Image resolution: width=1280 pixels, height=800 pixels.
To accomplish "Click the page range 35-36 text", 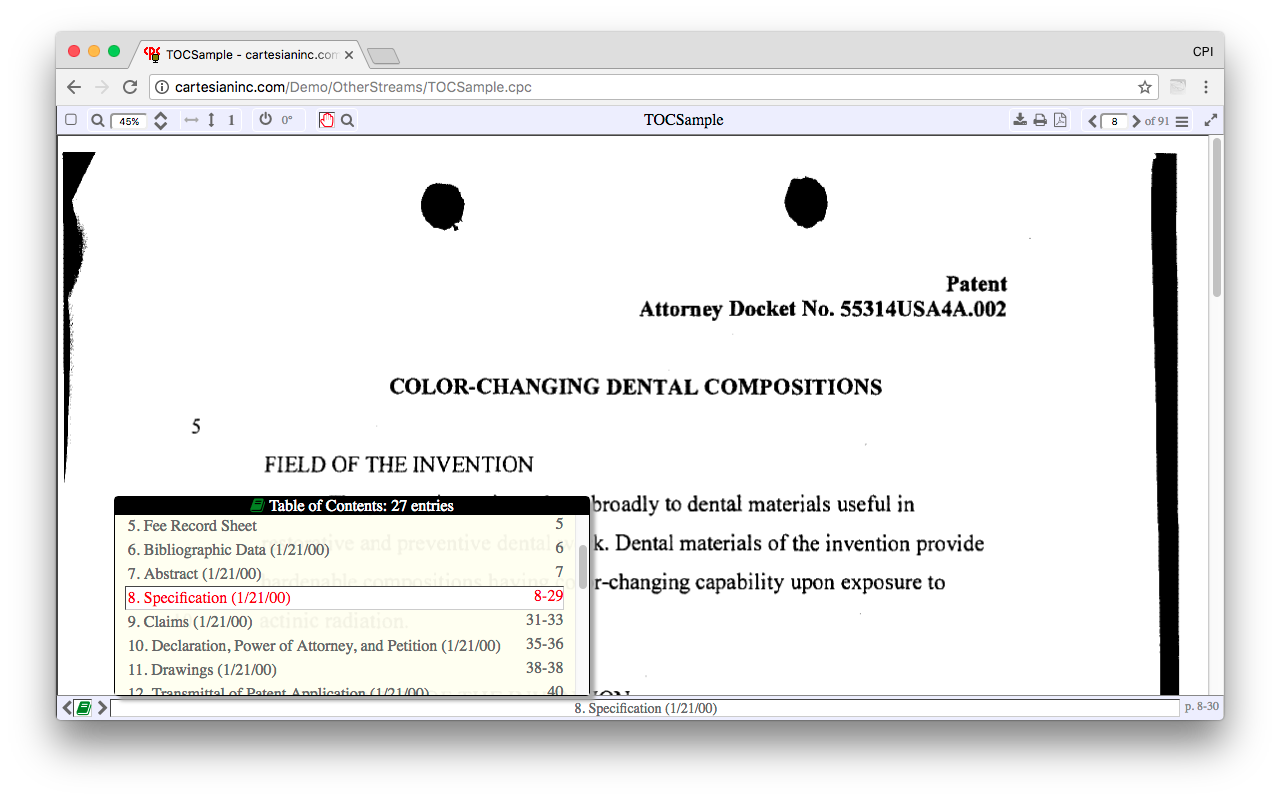I will click(x=545, y=644).
